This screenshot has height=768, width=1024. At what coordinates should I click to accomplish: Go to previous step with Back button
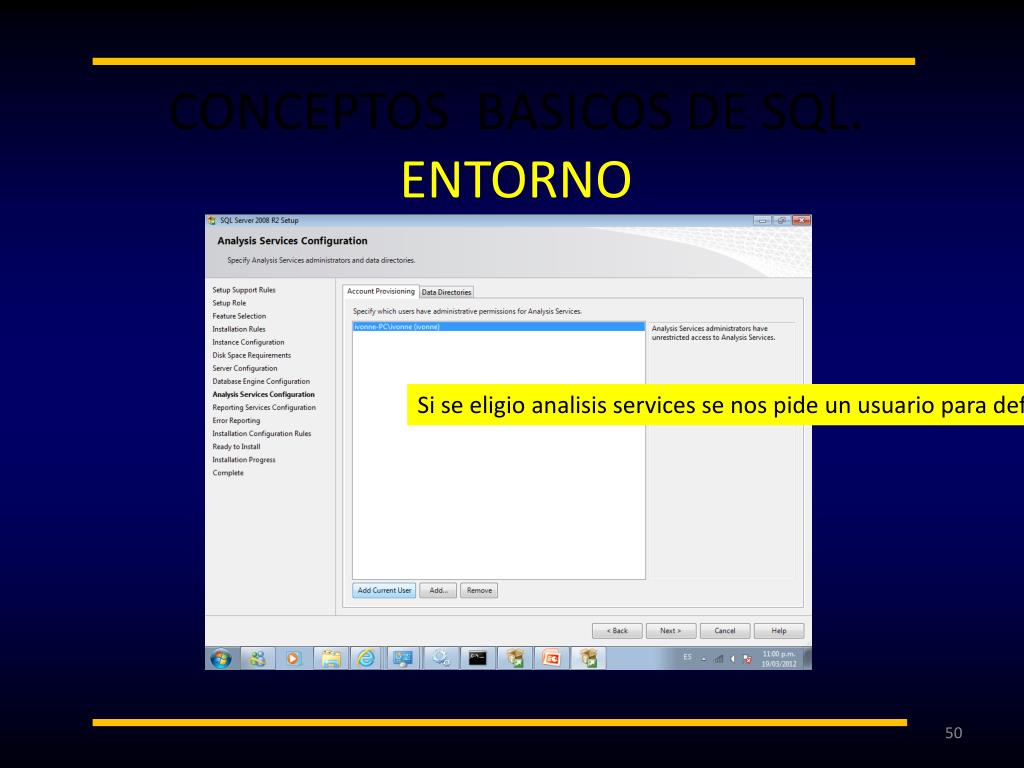[x=617, y=631]
